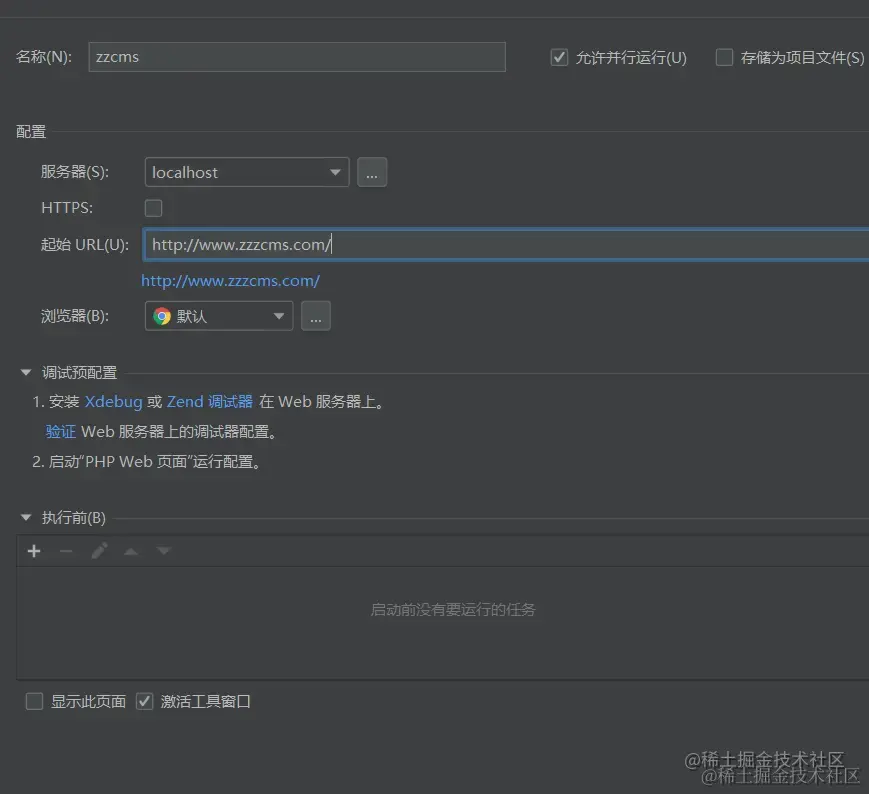869x794 pixels.
Task: Click the 配置 section heading
Action: (x=31, y=132)
